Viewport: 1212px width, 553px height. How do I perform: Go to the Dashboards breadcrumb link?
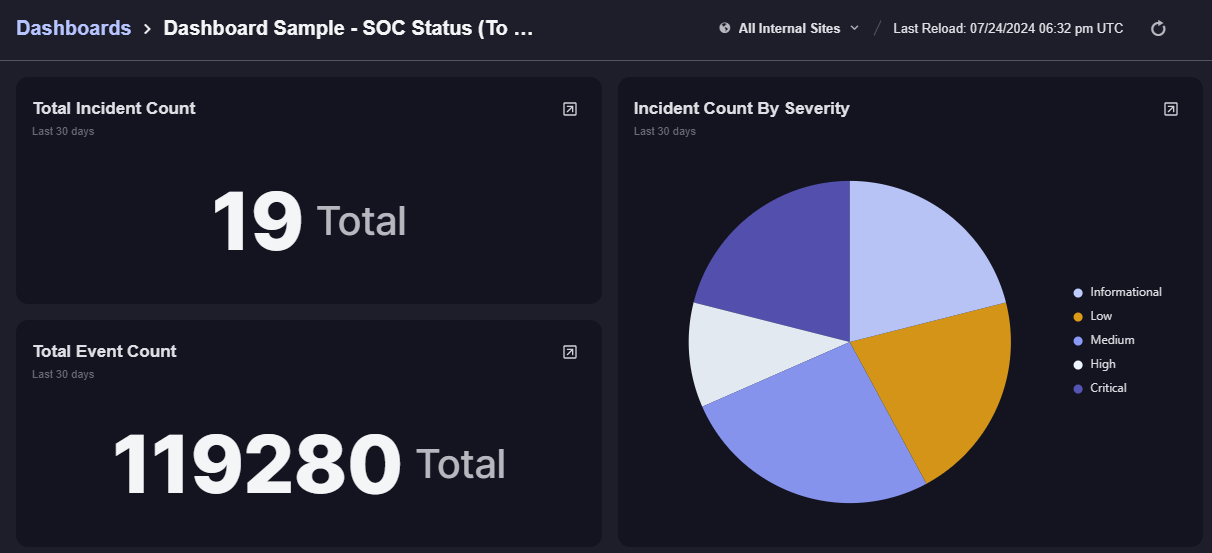pyautogui.click(x=74, y=28)
